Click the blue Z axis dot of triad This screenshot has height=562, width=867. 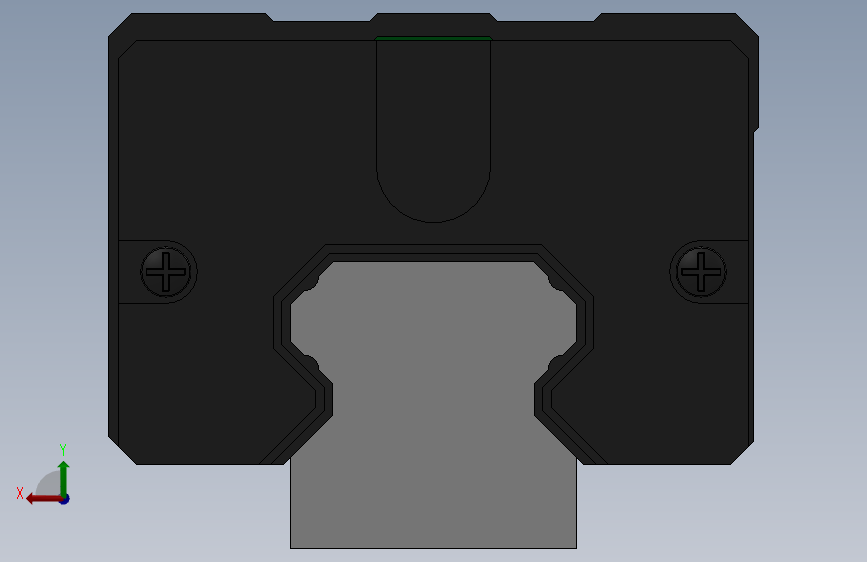coord(65,499)
